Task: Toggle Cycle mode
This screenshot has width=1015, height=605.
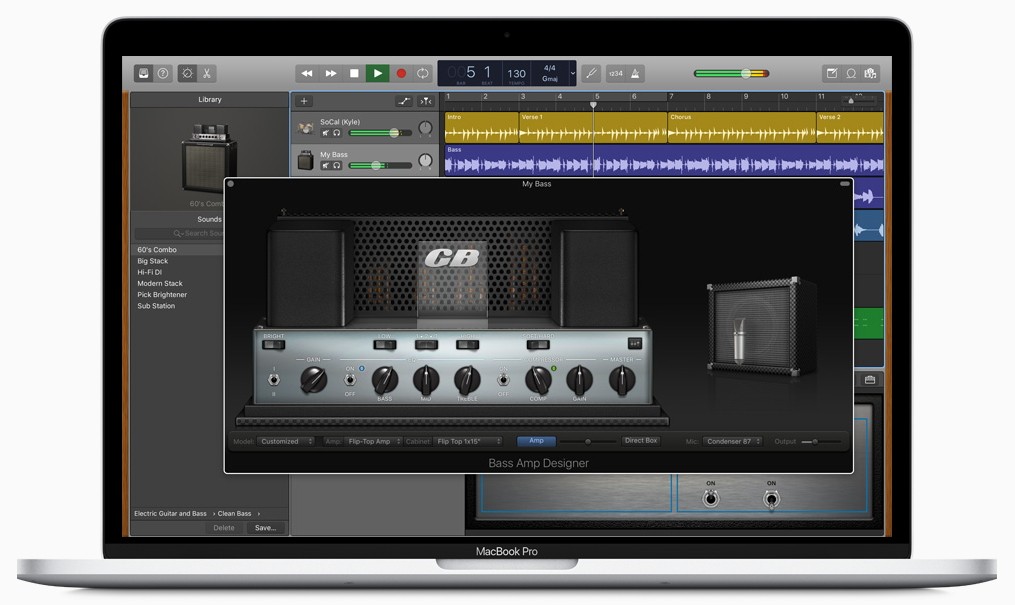Action: coord(423,73)
